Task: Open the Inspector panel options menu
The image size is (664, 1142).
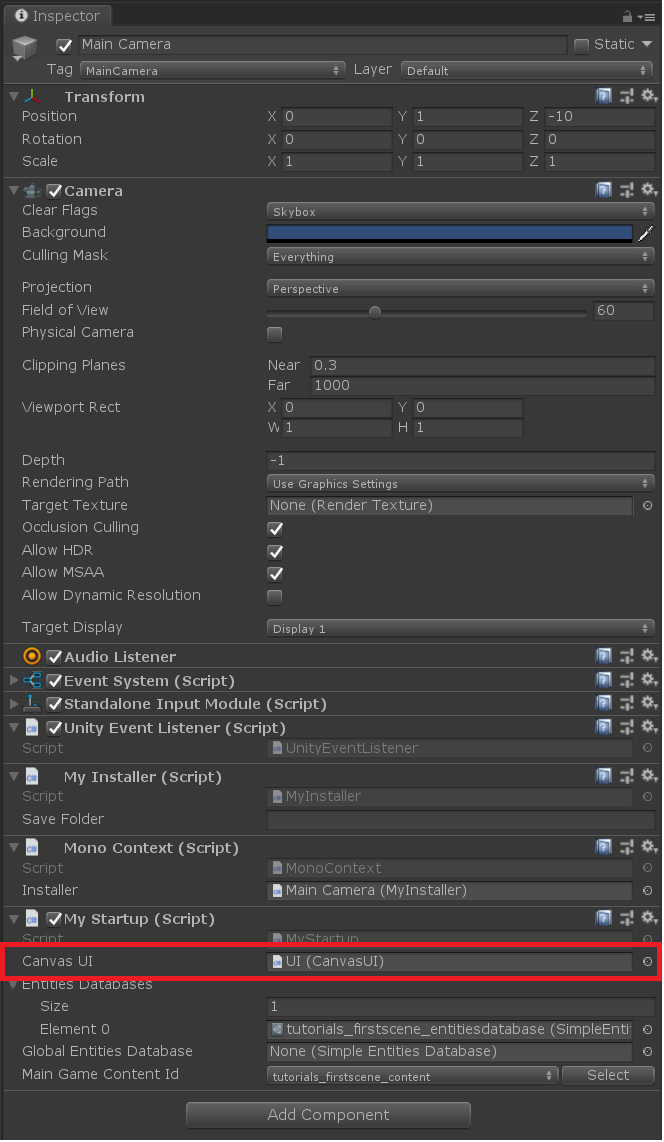Action: 646,16
